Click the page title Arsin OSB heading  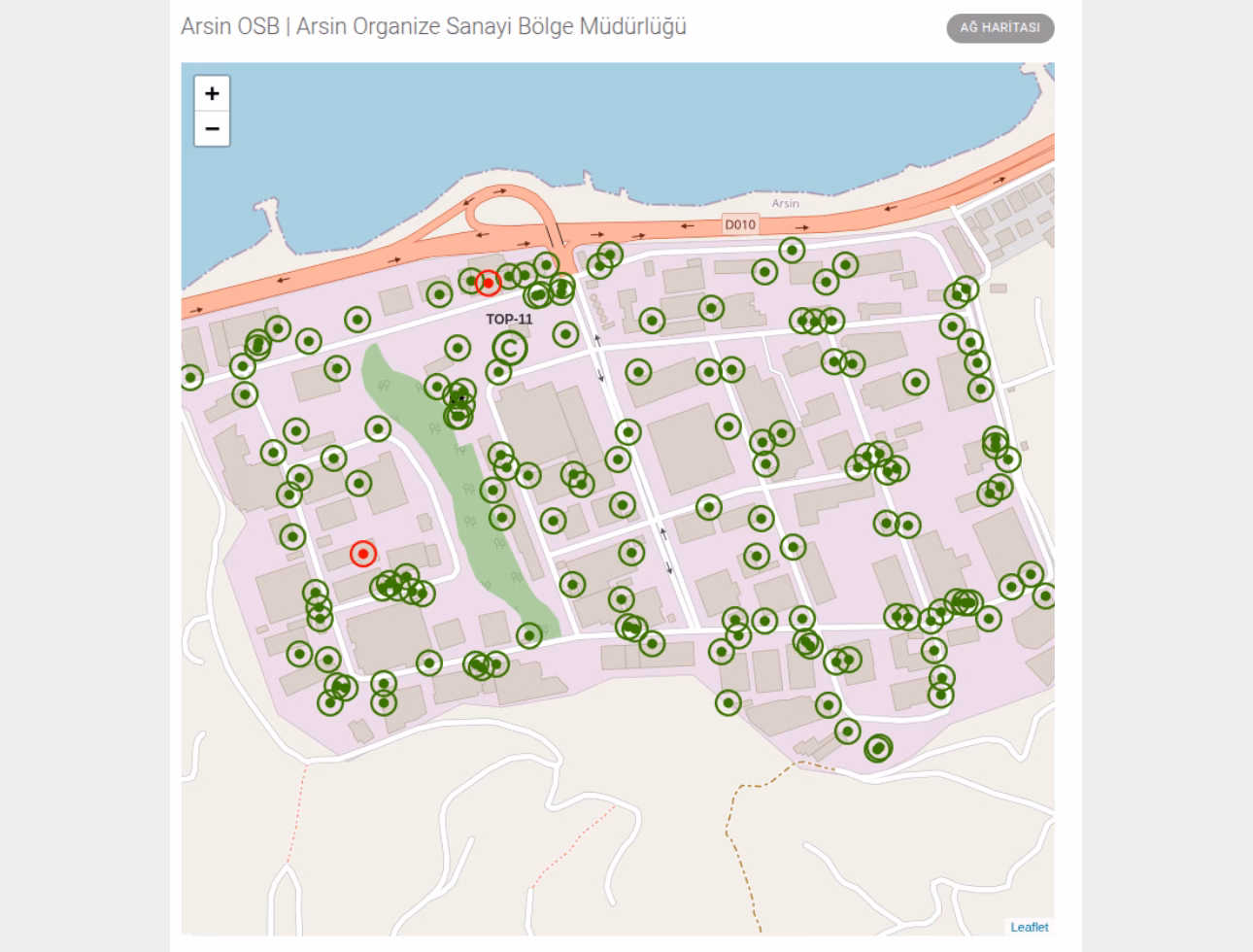point(433,26)
